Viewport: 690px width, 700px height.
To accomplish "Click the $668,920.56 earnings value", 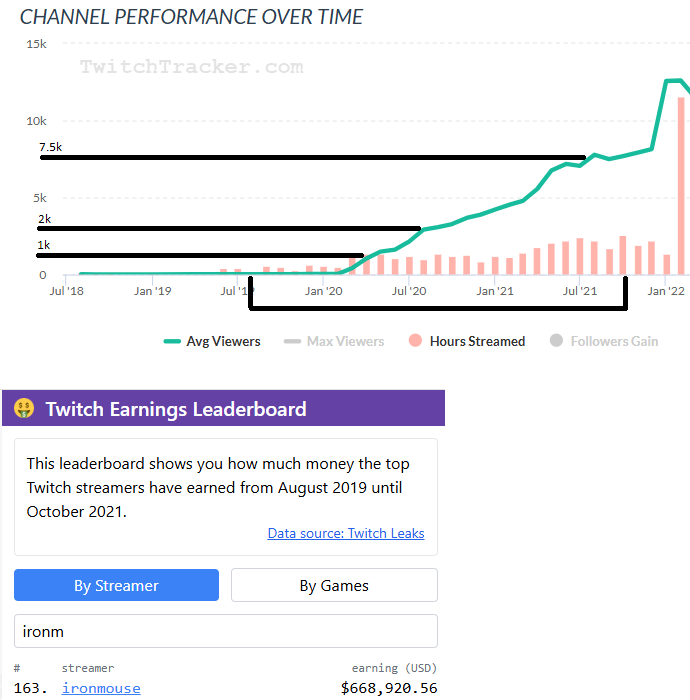I will click(x=389, y=688).
